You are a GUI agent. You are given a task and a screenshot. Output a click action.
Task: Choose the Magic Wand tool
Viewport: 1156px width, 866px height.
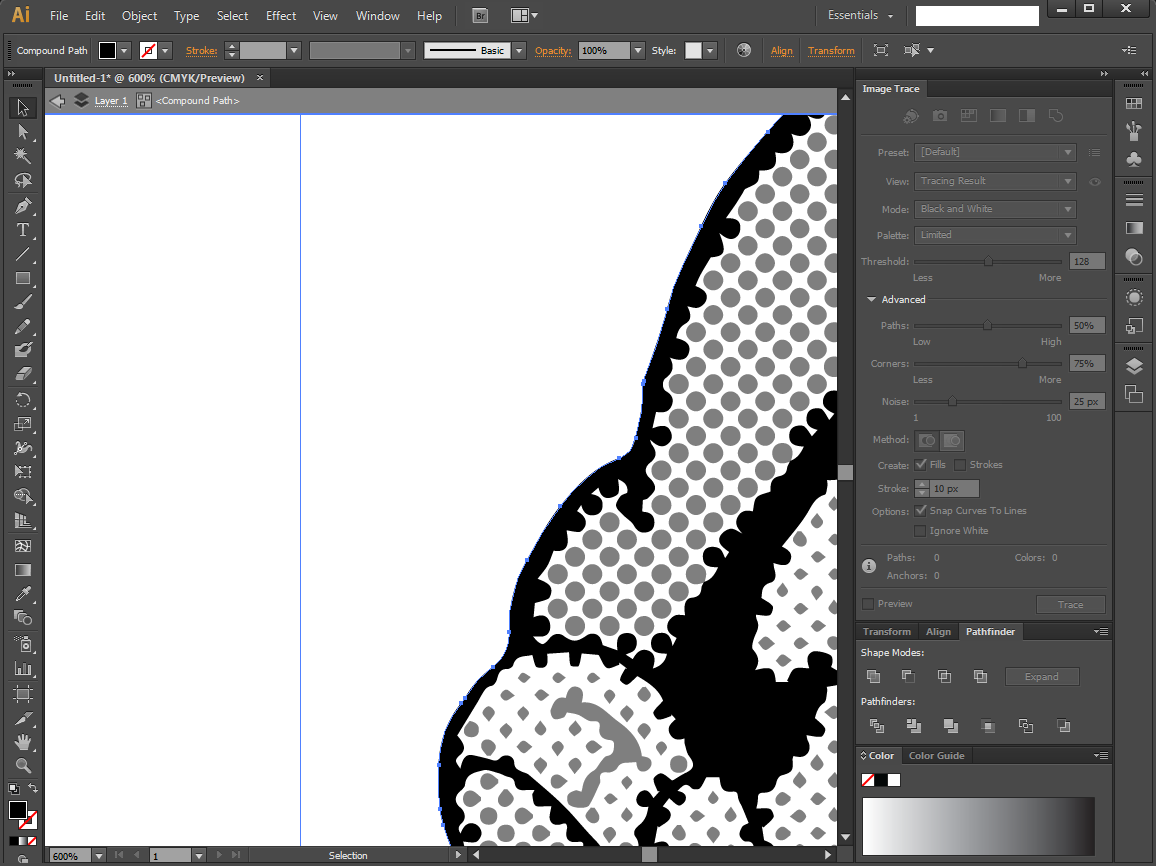tap(23, 156)
